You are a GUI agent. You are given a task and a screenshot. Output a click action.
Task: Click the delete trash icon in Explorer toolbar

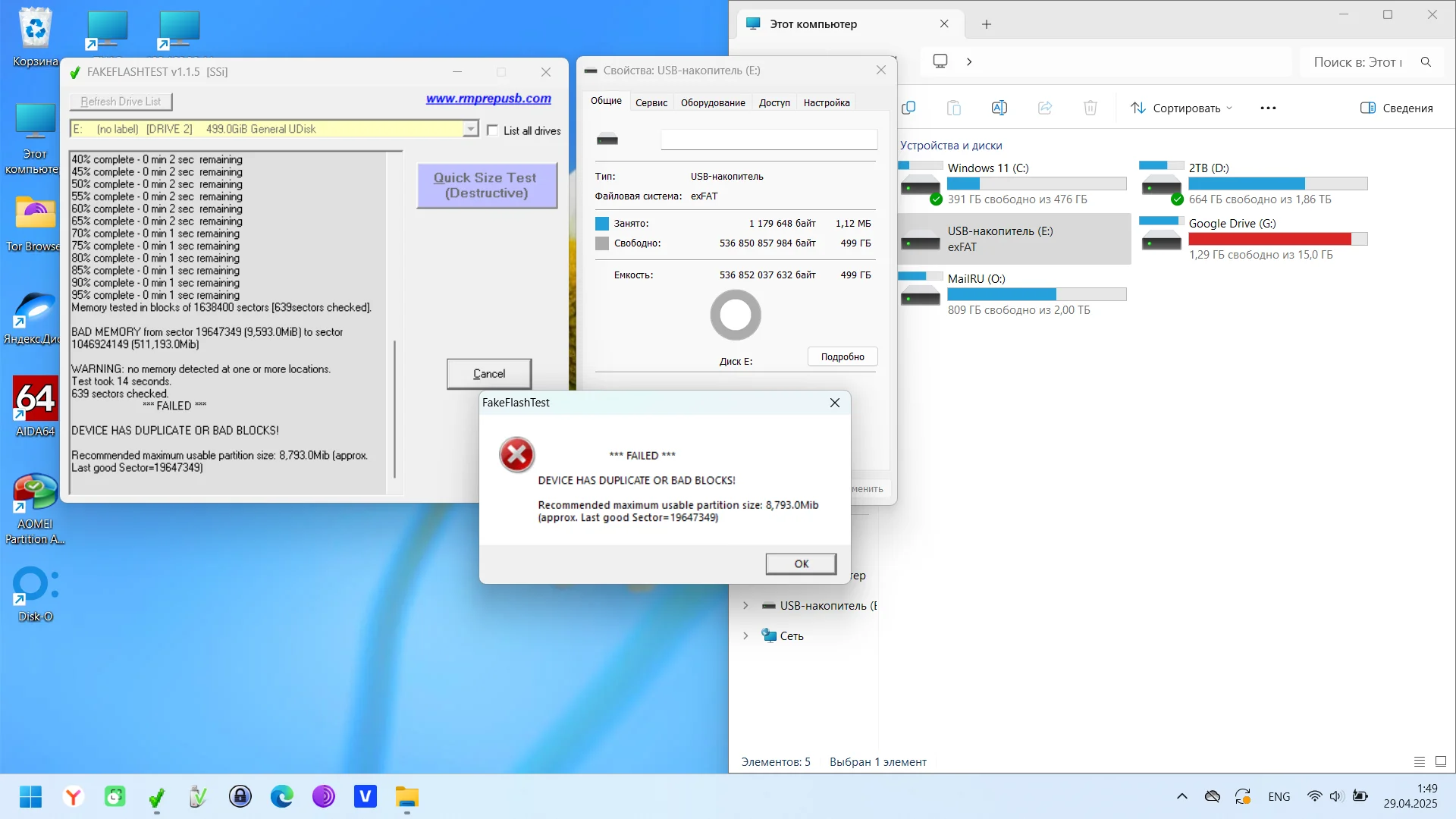[1090, 108]
